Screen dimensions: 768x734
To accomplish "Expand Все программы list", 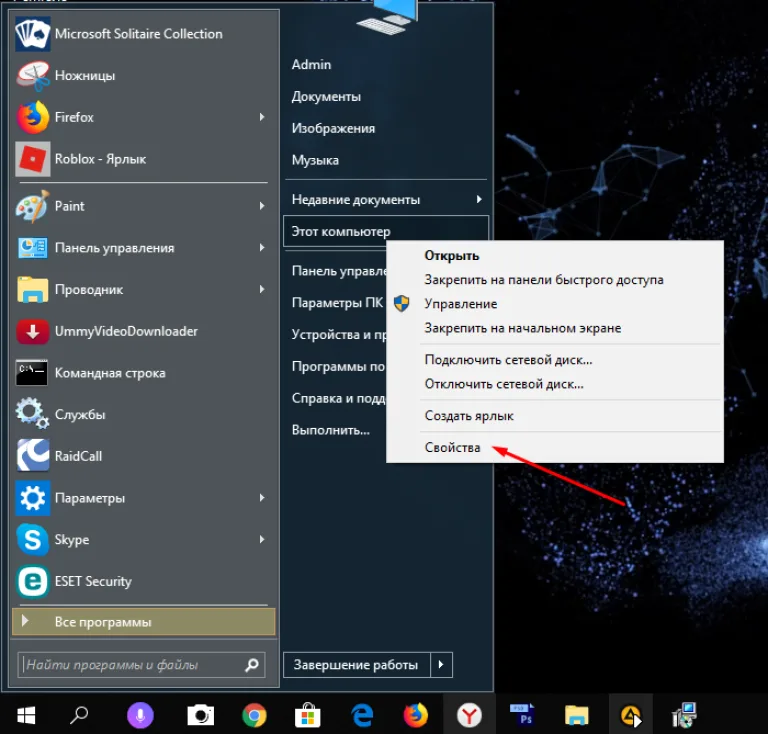I will click(144, 622).
